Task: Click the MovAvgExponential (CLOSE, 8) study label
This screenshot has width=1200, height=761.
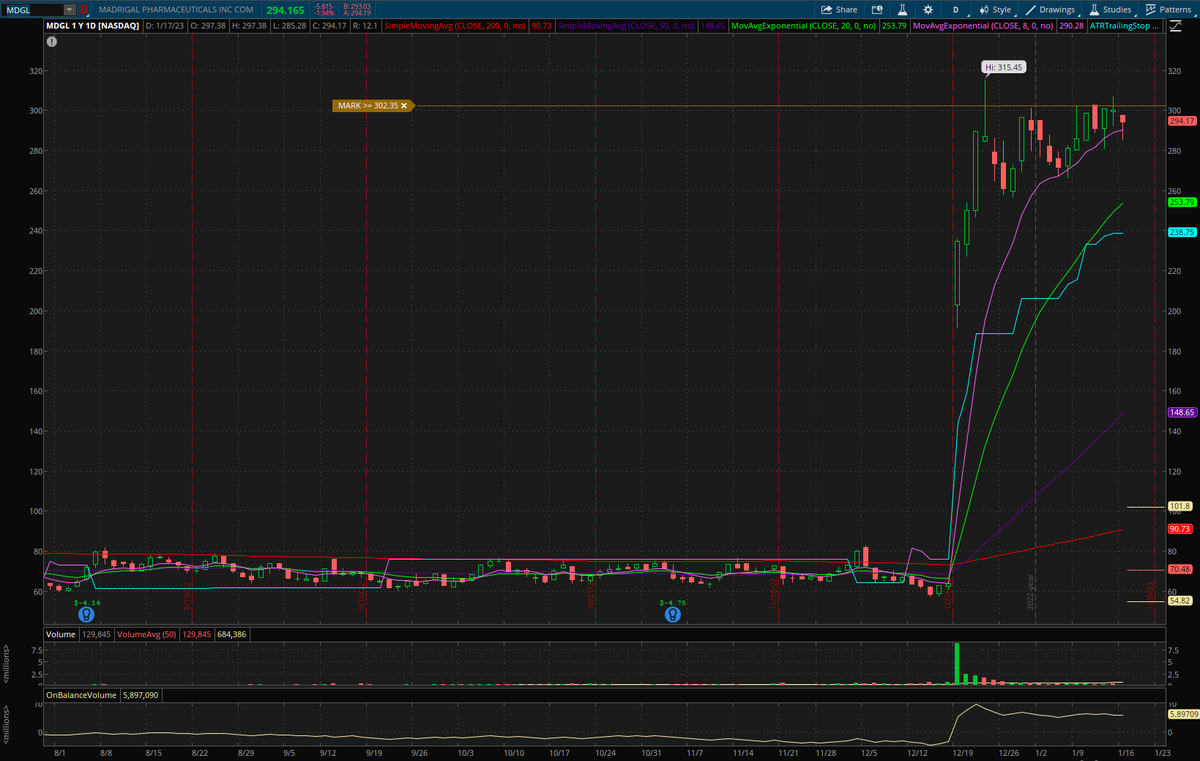Action: 981,24
